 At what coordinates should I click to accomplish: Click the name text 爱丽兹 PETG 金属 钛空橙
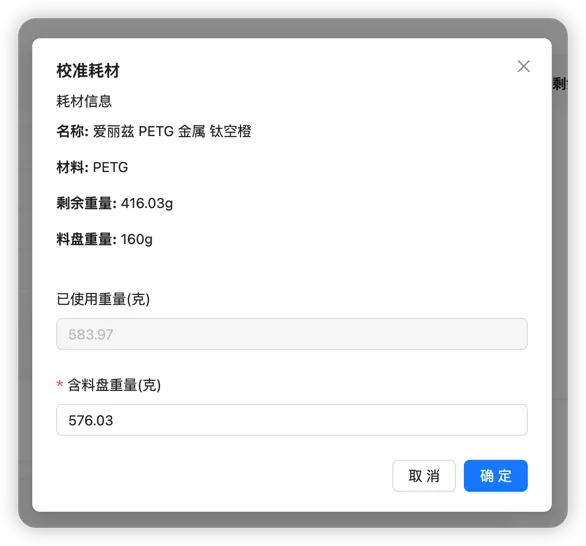click(172, 131)
